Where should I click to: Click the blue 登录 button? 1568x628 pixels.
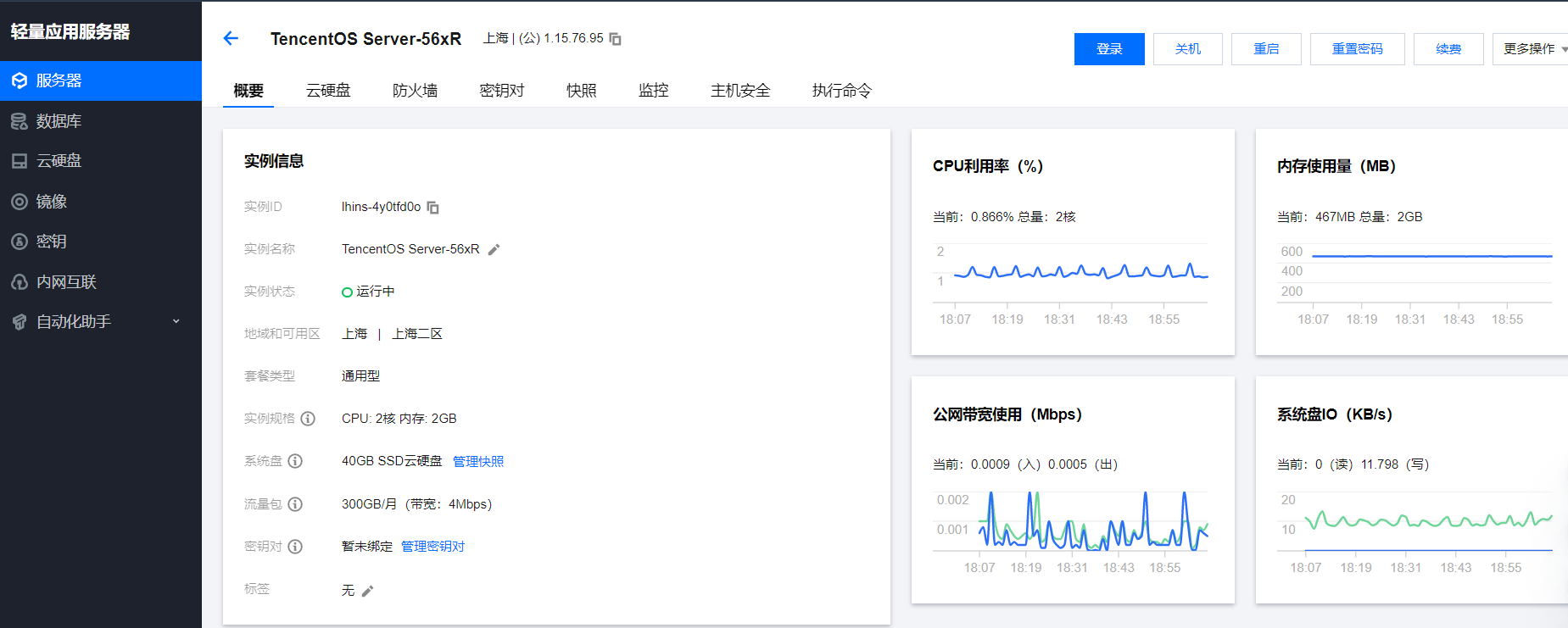(x=1109, y=49)
